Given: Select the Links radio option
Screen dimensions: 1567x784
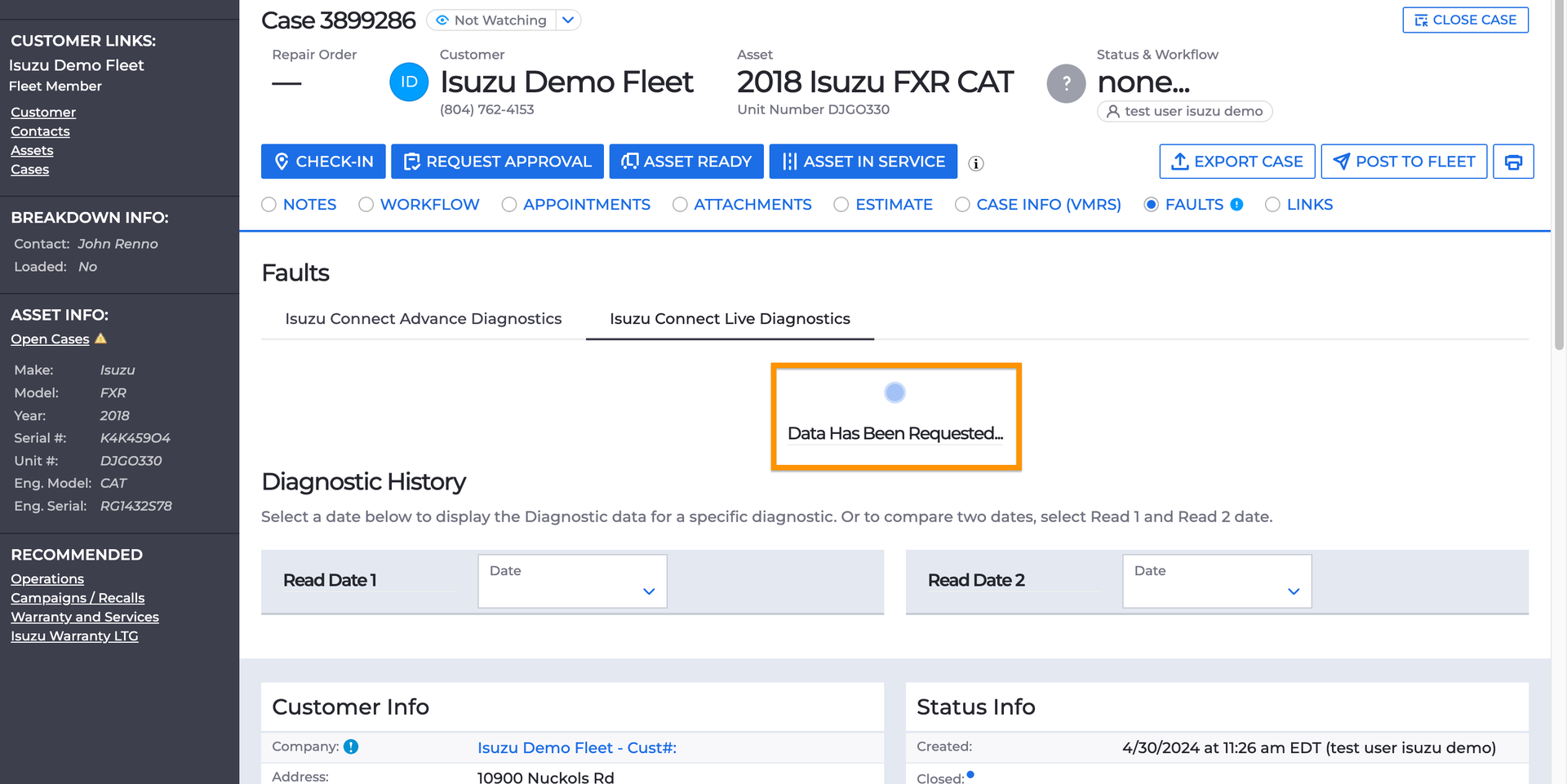Looking at the screenshot, I should tap(1272, 205).
